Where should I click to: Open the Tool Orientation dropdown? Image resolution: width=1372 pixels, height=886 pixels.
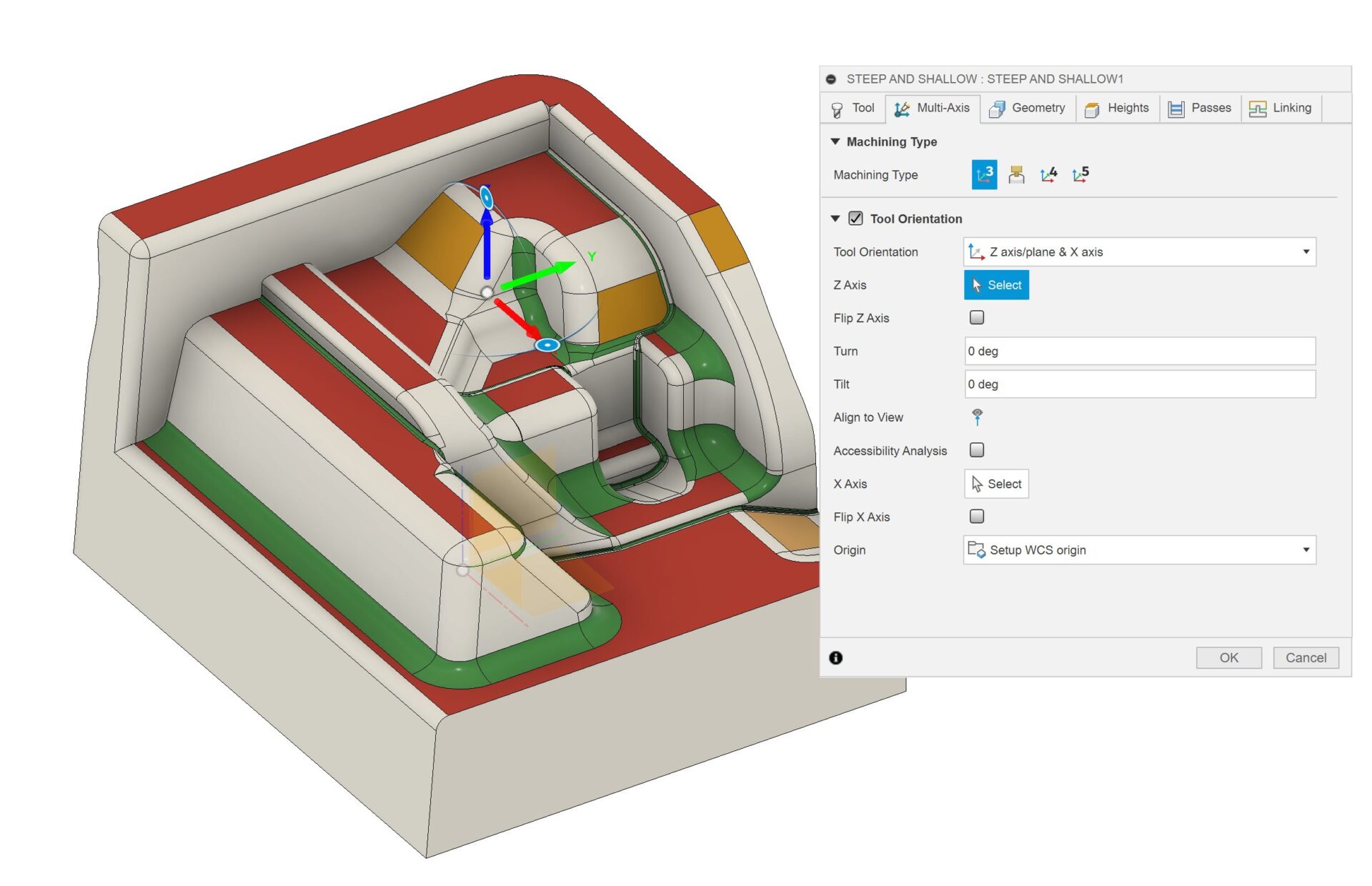tap(1306, 252)
